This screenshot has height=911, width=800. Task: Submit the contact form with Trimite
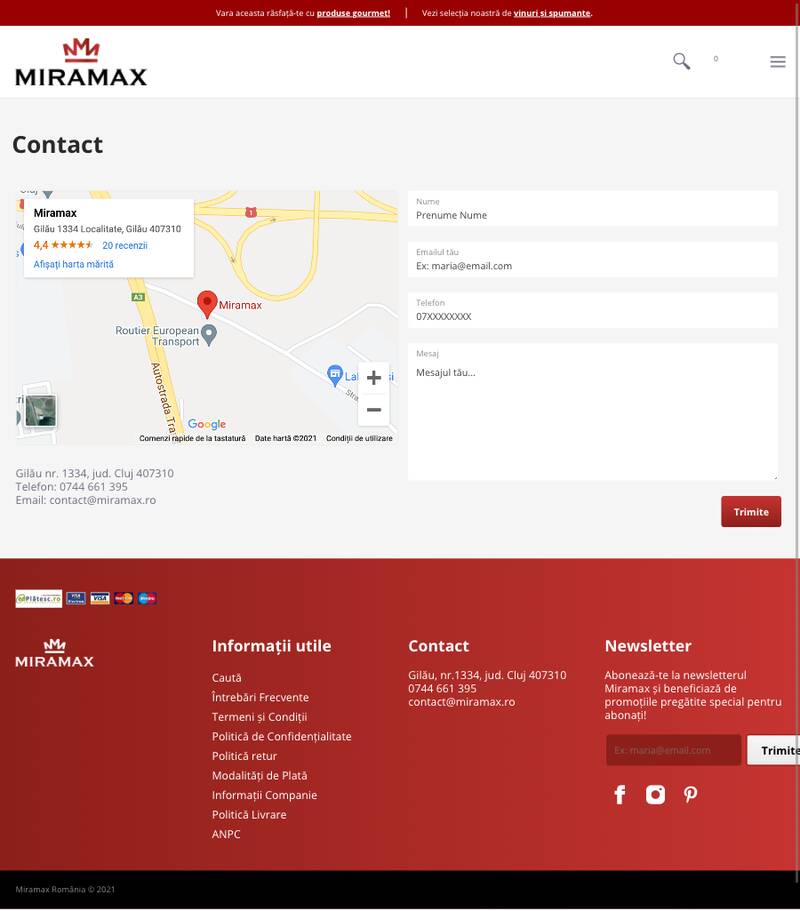tap(751, 511)
